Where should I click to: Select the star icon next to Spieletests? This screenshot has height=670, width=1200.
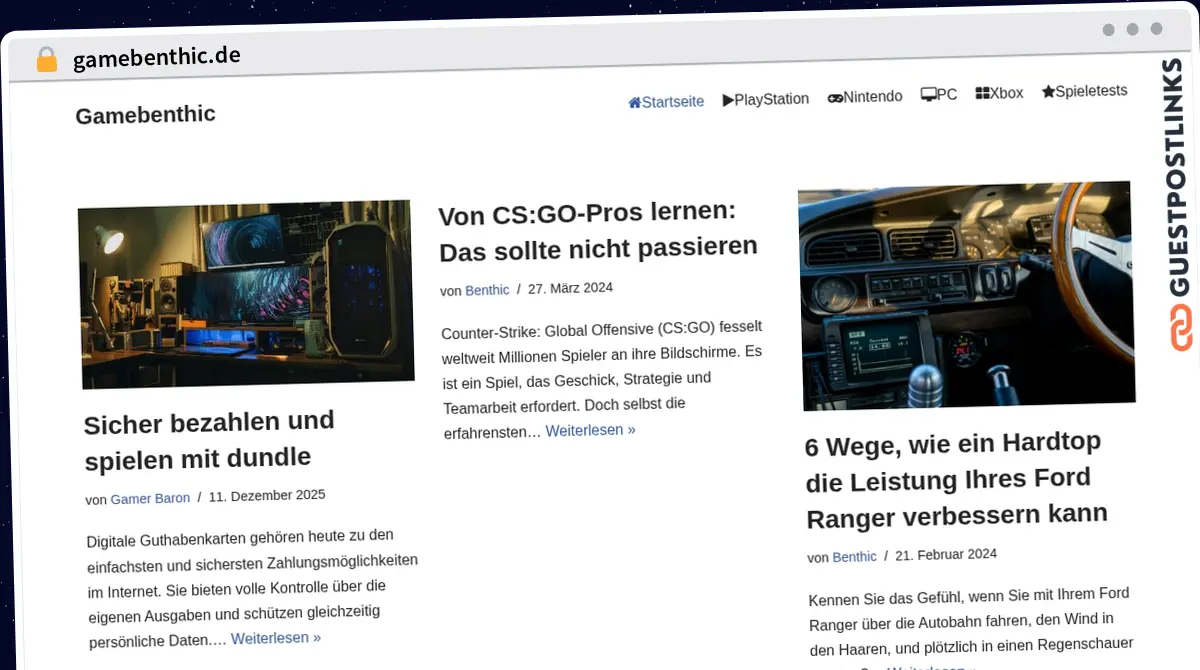1048,90
